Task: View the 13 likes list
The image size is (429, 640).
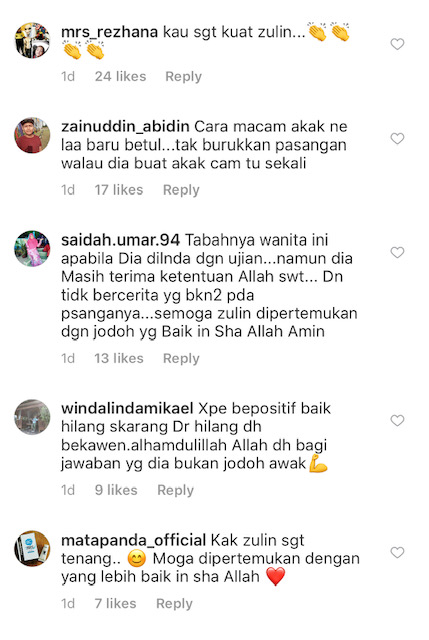Action: pos(119,358)
